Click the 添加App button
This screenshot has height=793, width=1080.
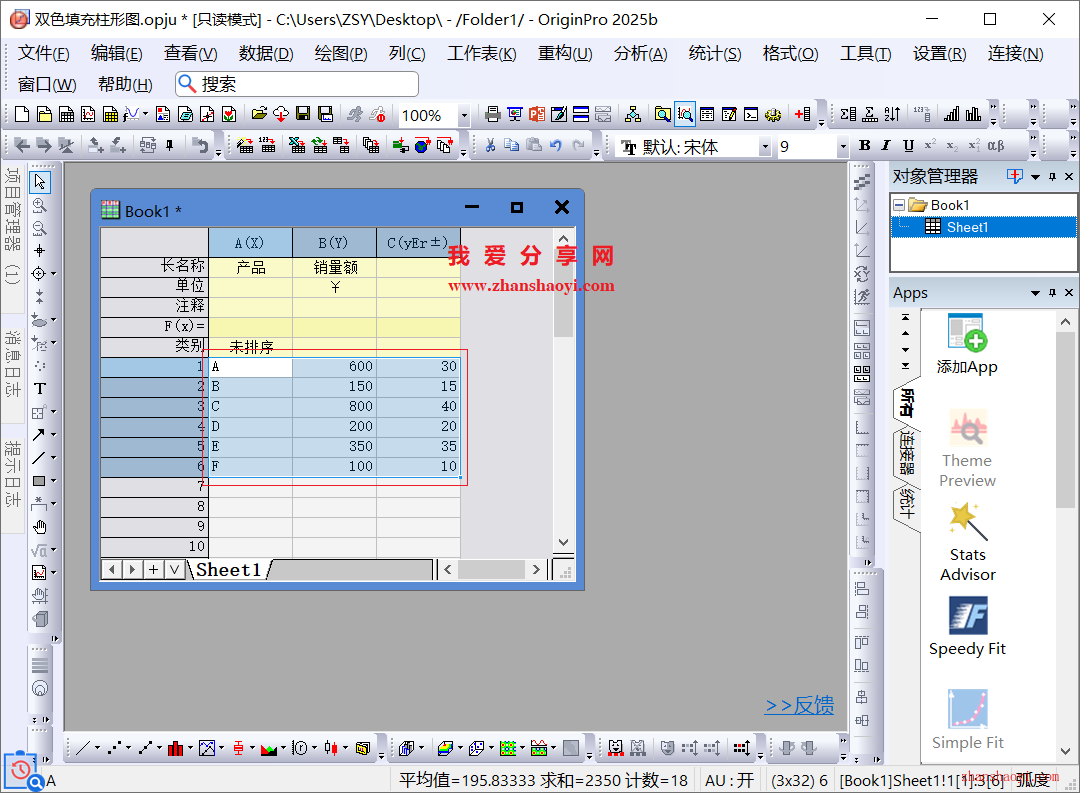tap(967, 345)
